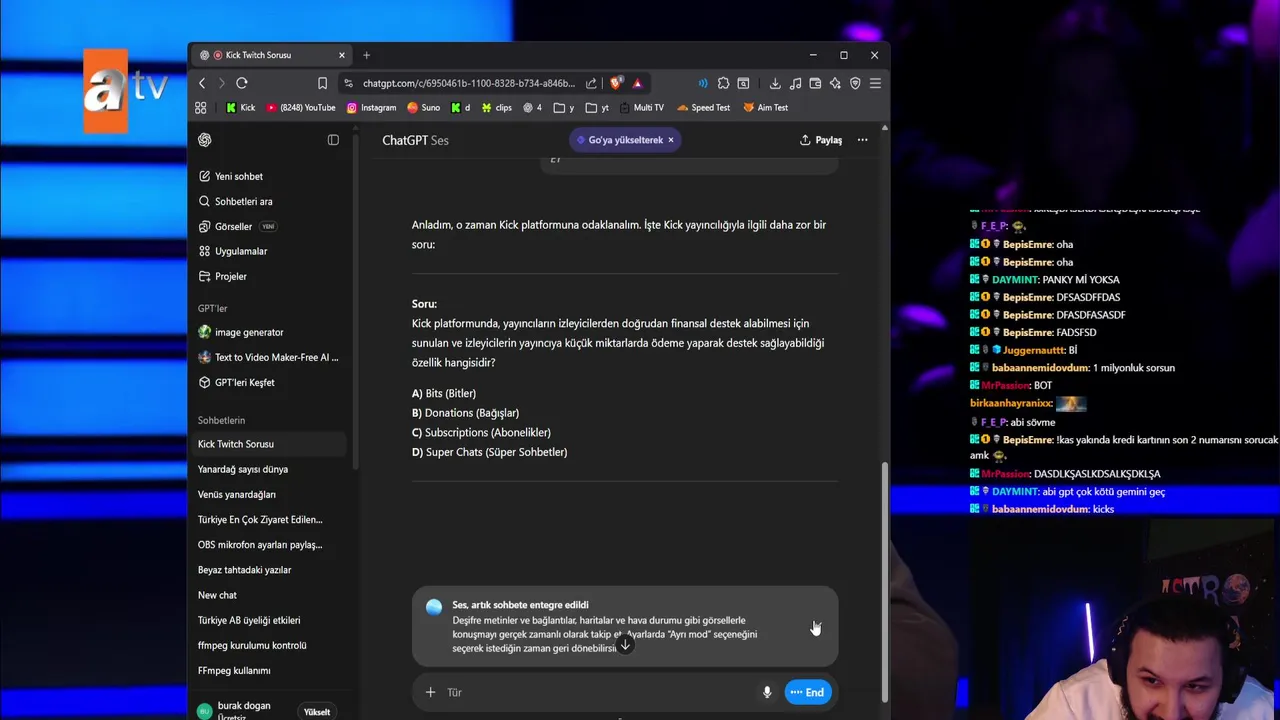This screenshot has width=1280, height=720.
Task: Open ffmpeg kurulumu kontrolü chat
Action: (271, 645)
